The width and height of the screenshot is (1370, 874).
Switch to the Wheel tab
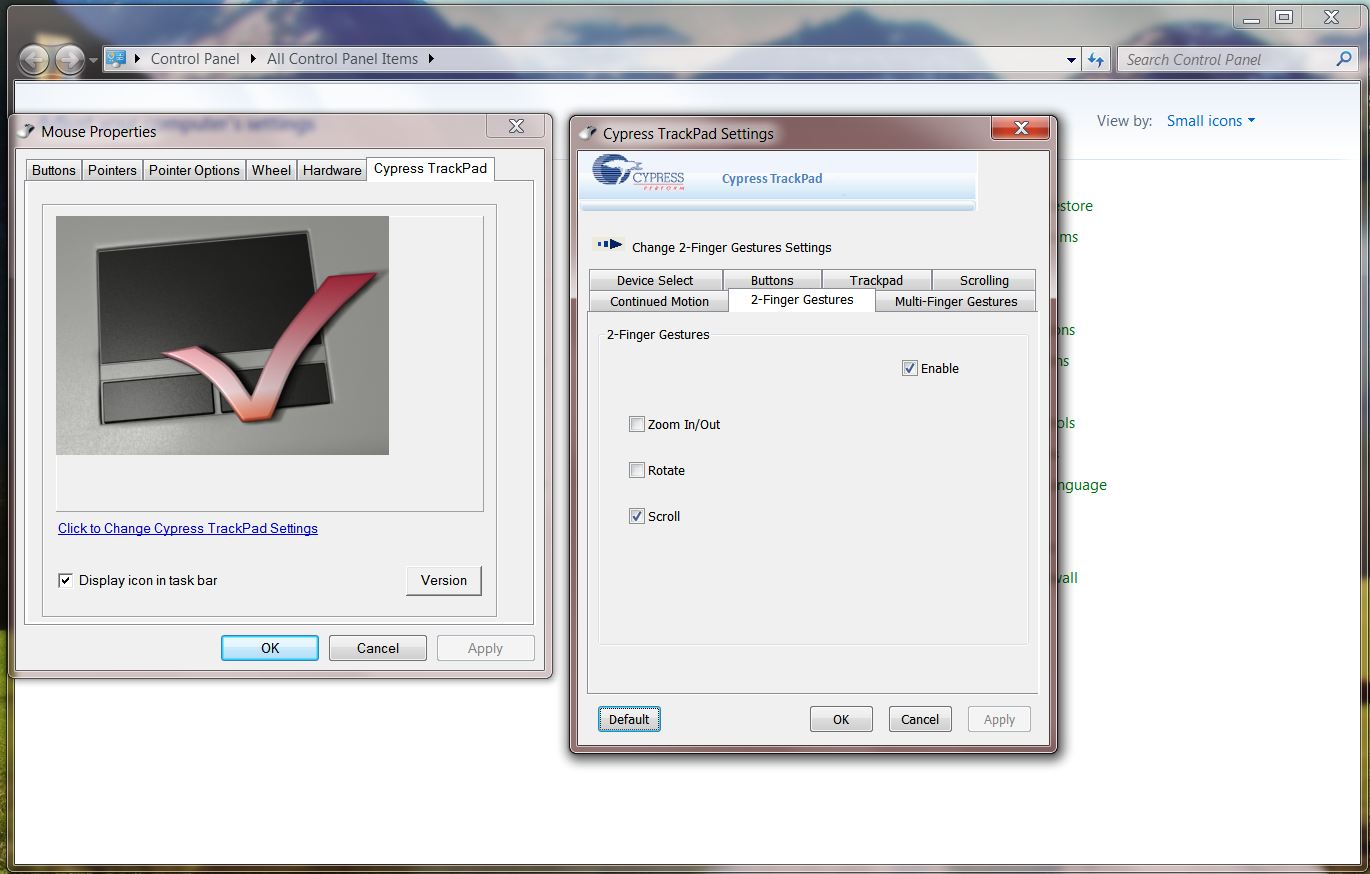pyautogui.click(x=271, y=170)
